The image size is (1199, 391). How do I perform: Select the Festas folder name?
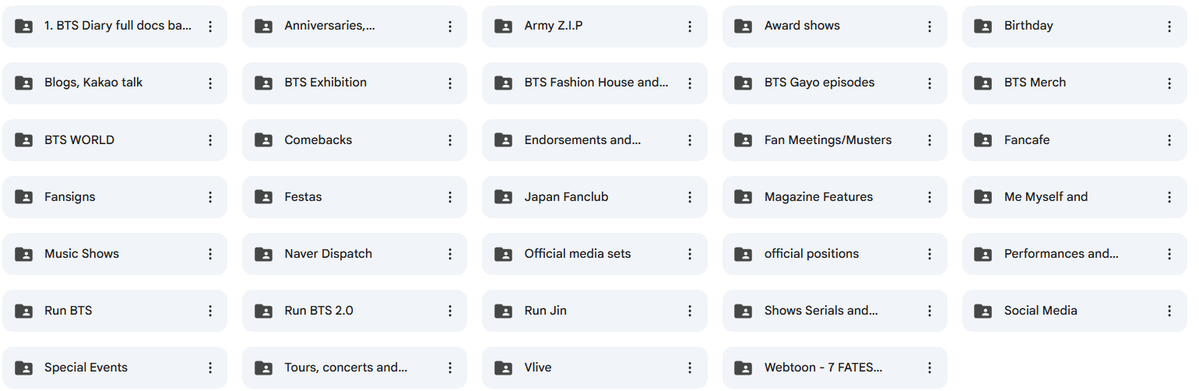[303, 197]
